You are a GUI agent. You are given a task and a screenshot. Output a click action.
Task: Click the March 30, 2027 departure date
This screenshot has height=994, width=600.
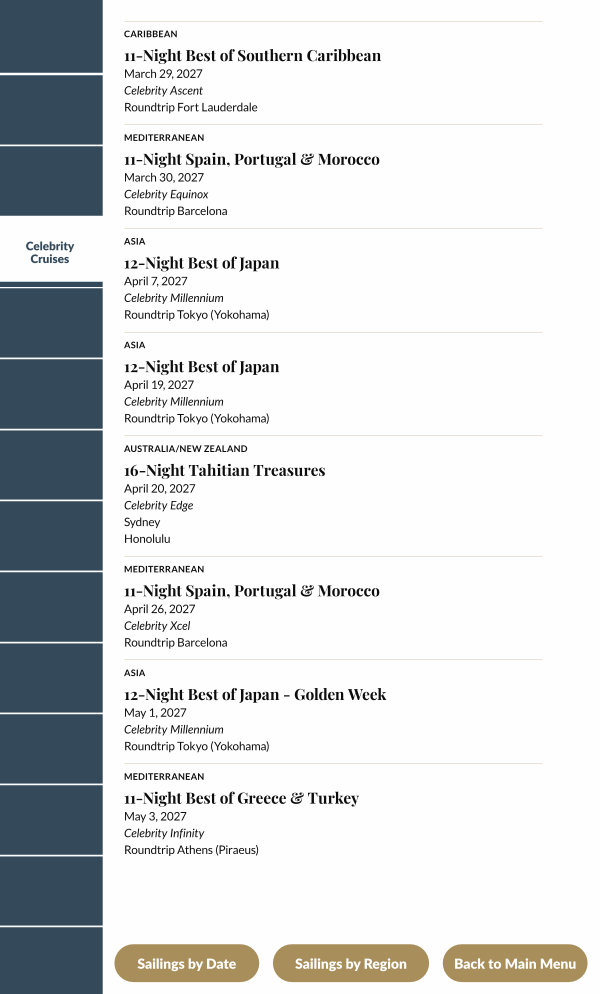164,178
